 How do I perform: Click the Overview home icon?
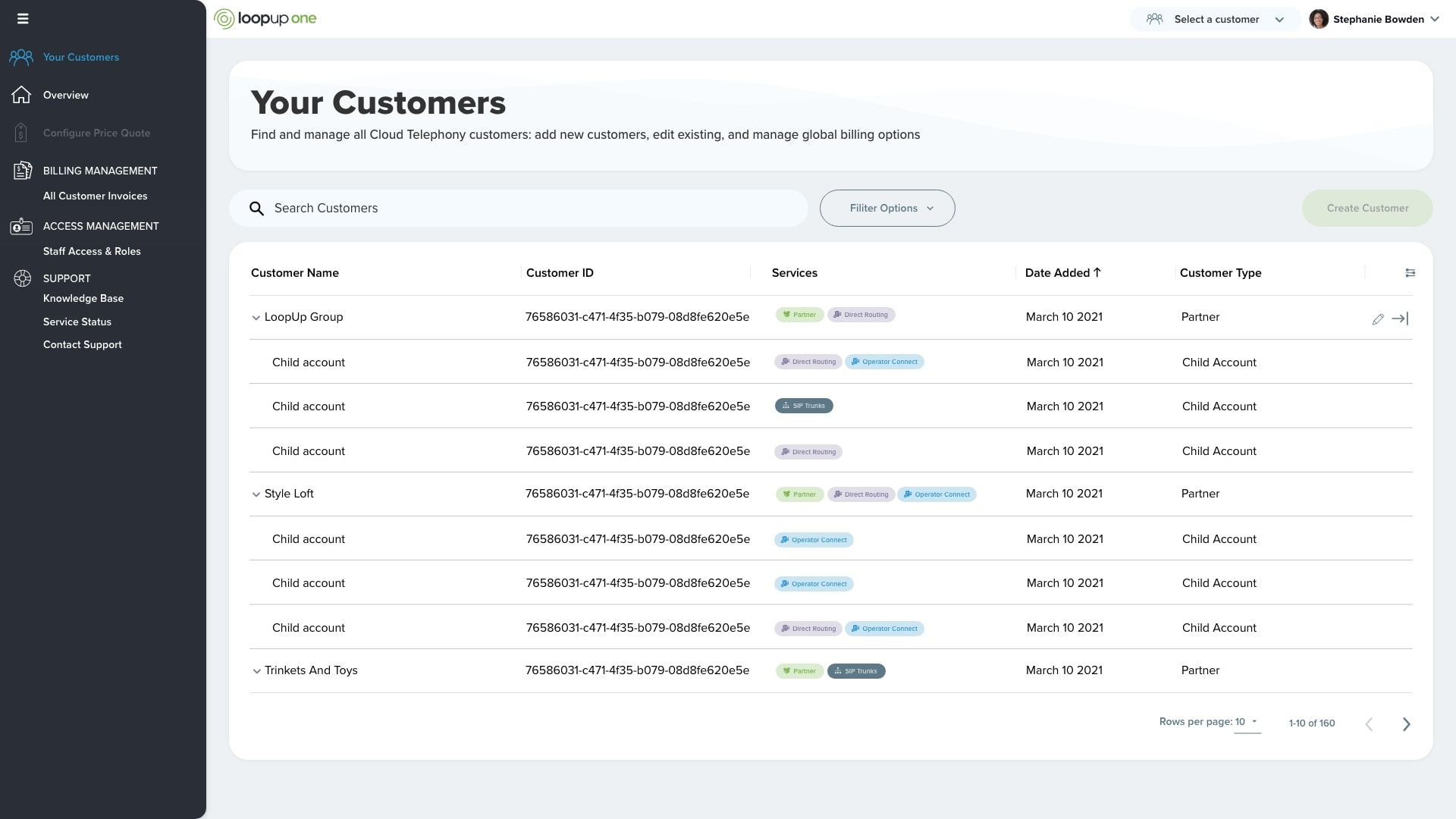21,95
